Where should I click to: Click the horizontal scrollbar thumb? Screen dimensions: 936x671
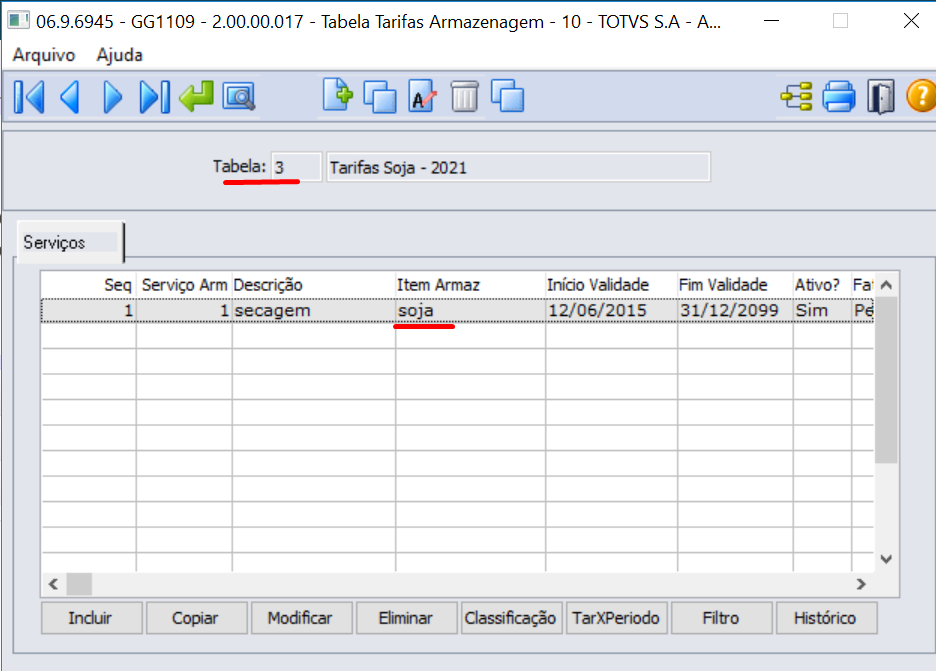[79, 584]
